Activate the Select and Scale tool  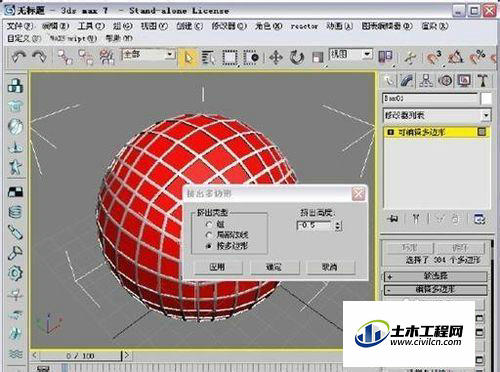click(318, 58)
